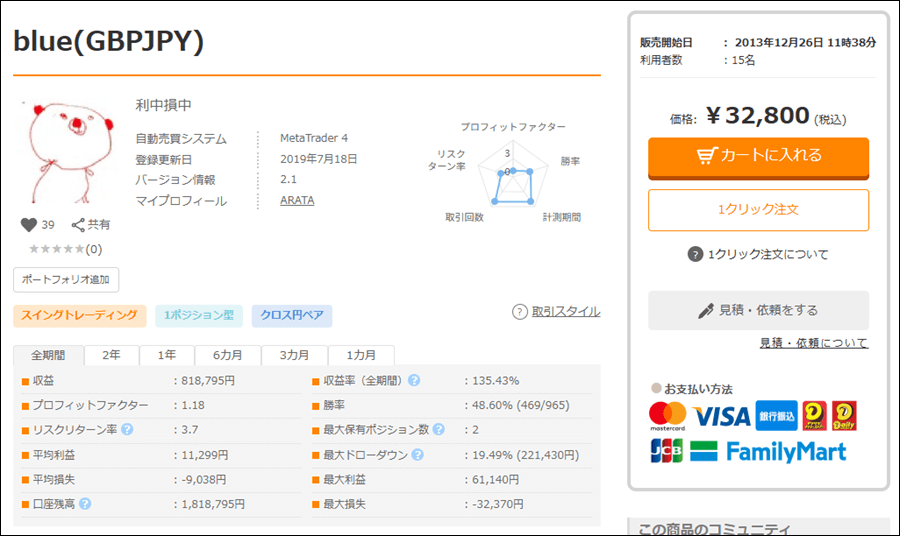
Task: Click the info icon next to 最大ドローダウン
Action: [x=414, y=455]
